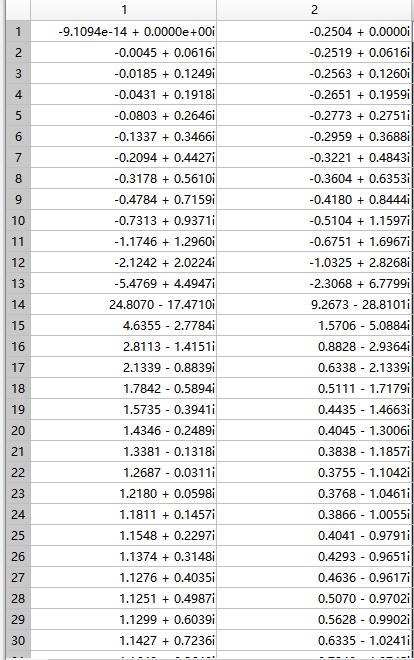Click cell -0.2094 + 0.4427i
The width and height of the screenshot is (414, 660).
pyautogui.click(x=124, y=157)
